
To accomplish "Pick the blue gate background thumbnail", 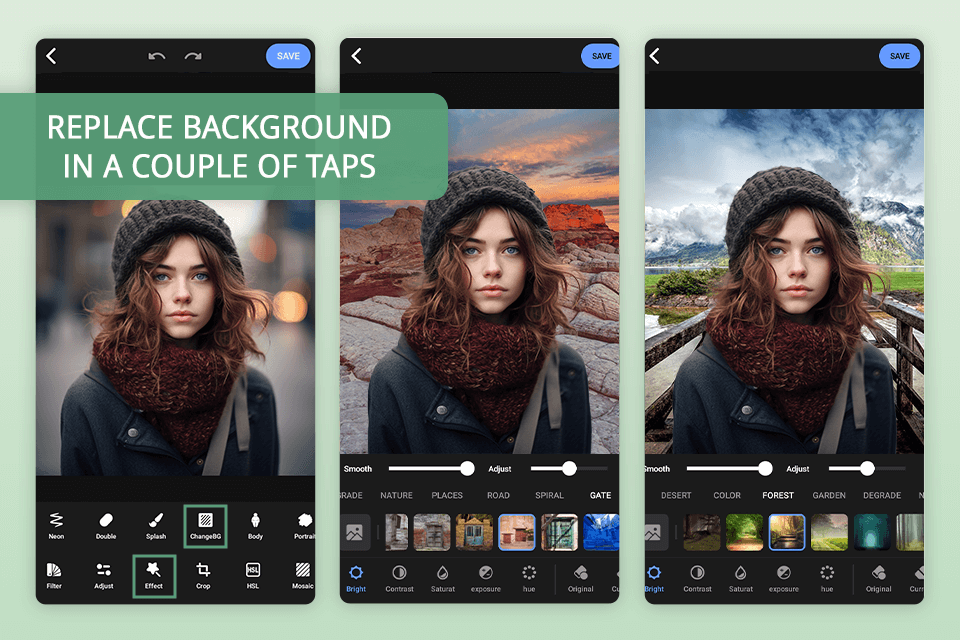I will coord(601,532).
